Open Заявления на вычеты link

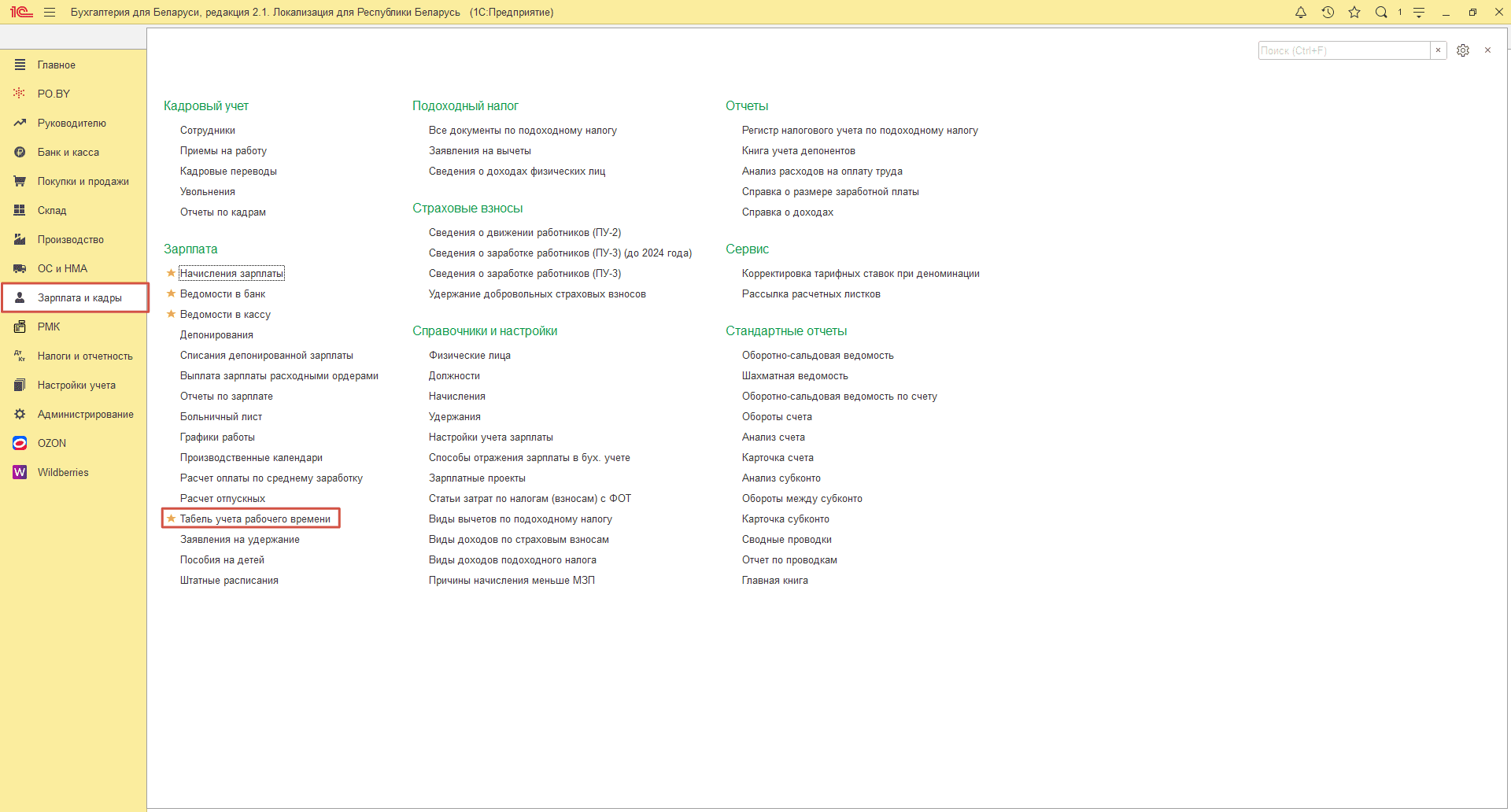[x=480, y=150]
